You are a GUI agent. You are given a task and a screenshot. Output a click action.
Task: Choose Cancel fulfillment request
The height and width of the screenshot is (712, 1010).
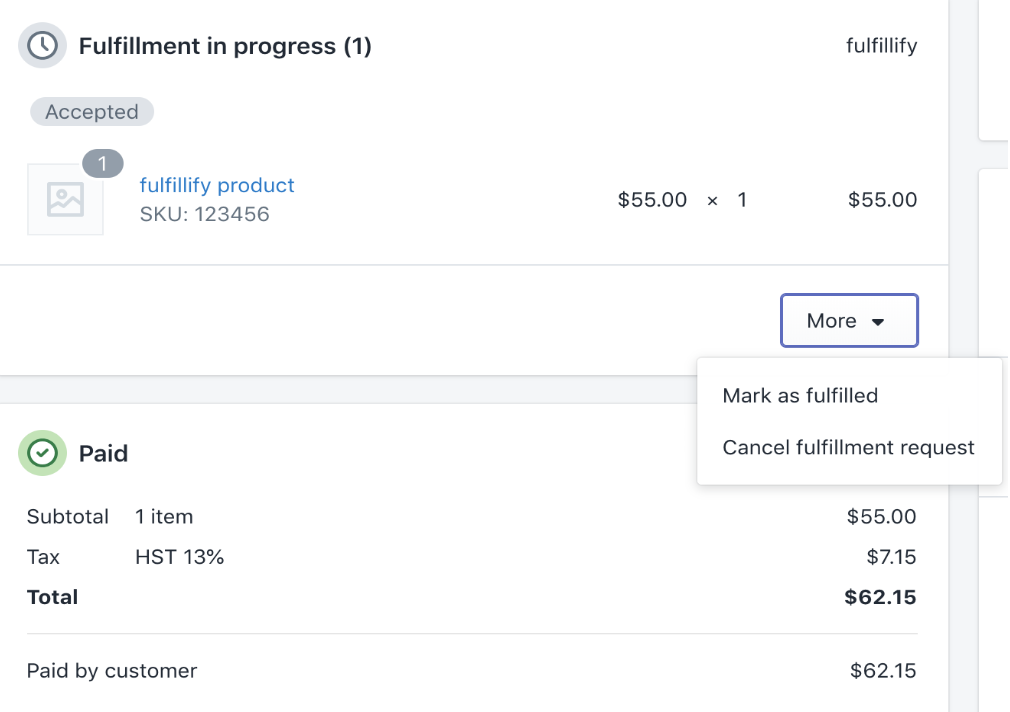click(849, 447)
